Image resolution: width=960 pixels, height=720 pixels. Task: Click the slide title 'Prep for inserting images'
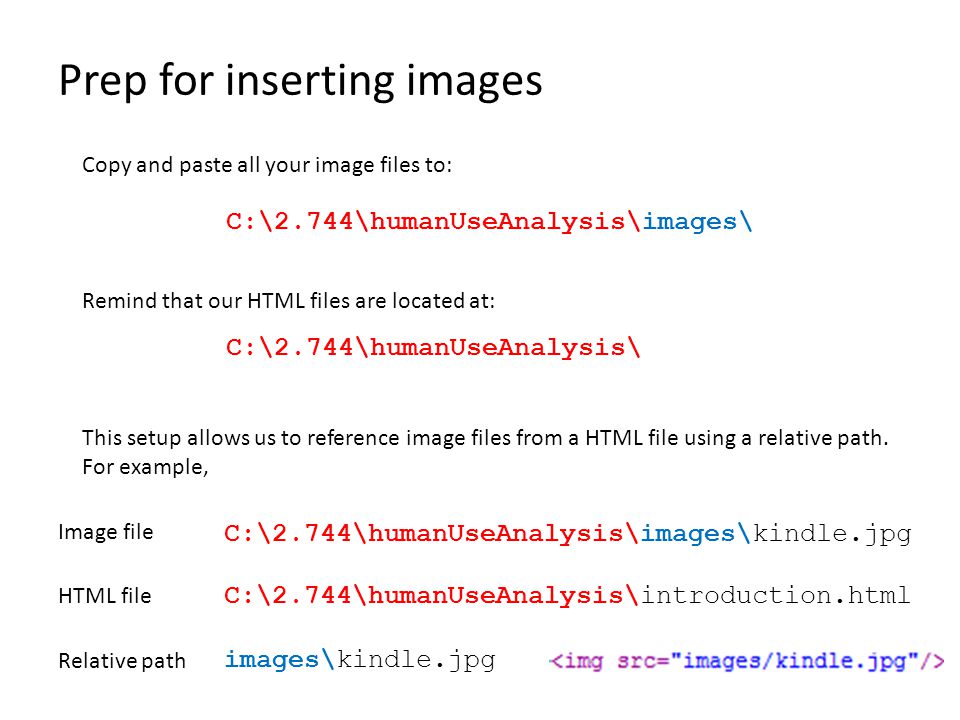pyautogui.click(x=300, y=81)
